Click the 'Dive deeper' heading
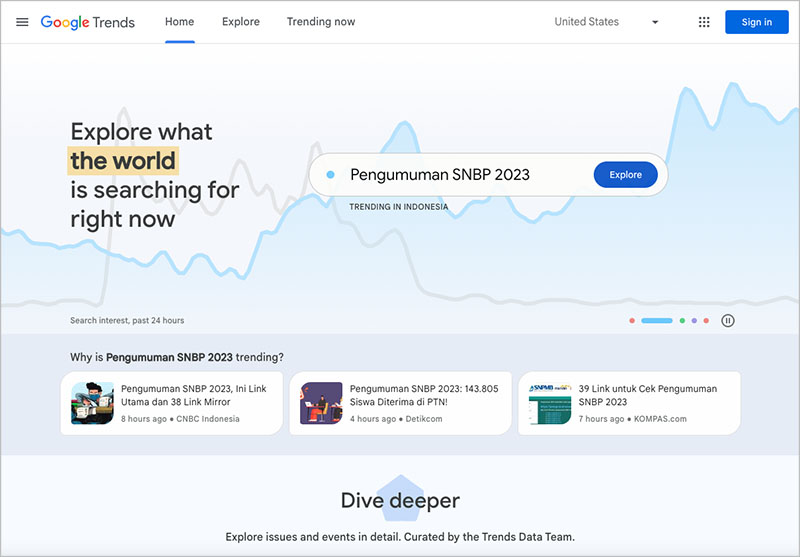The image size is (800, 557). (x=400, y=500)
